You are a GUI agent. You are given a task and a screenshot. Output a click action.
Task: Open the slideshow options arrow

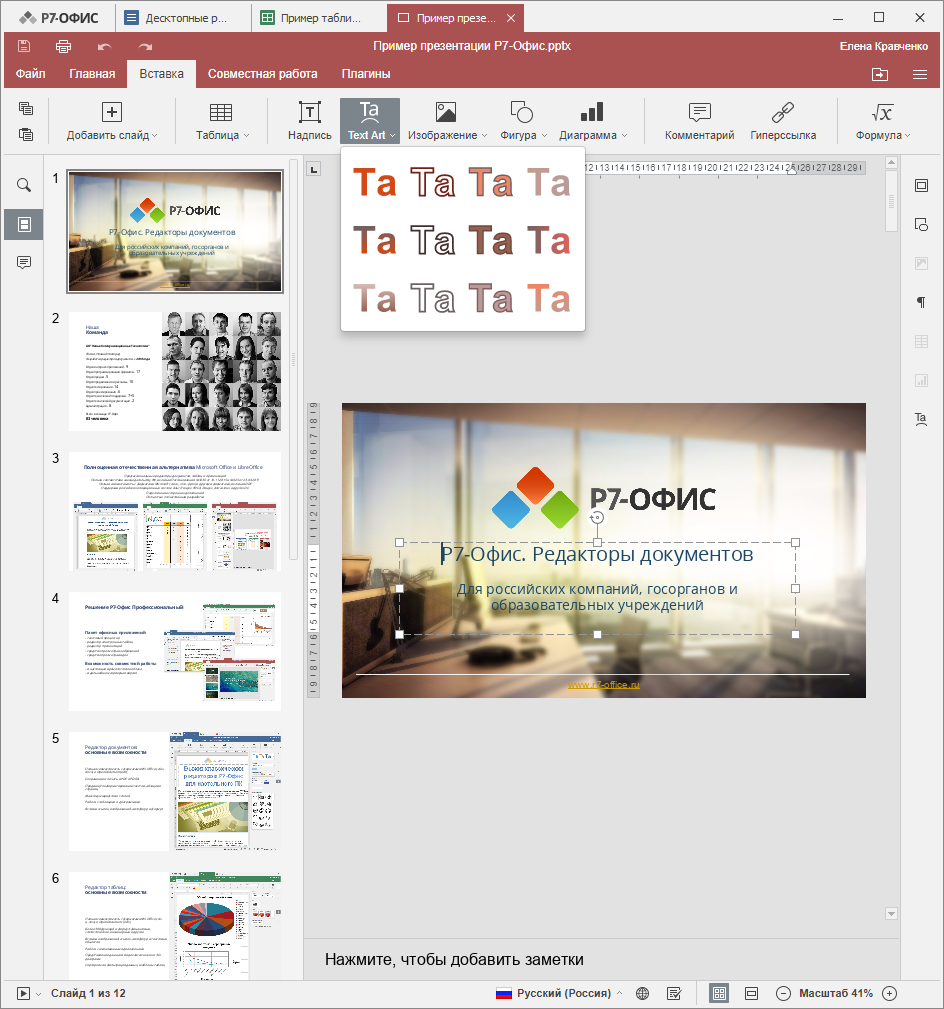tap(39, 994)
